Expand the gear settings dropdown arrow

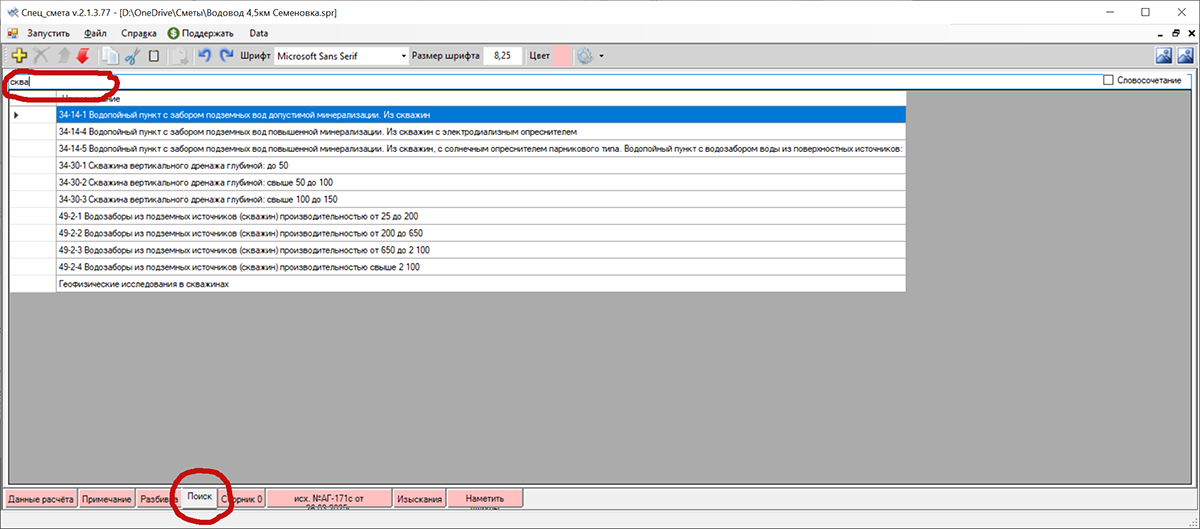(x=601, y=56)
